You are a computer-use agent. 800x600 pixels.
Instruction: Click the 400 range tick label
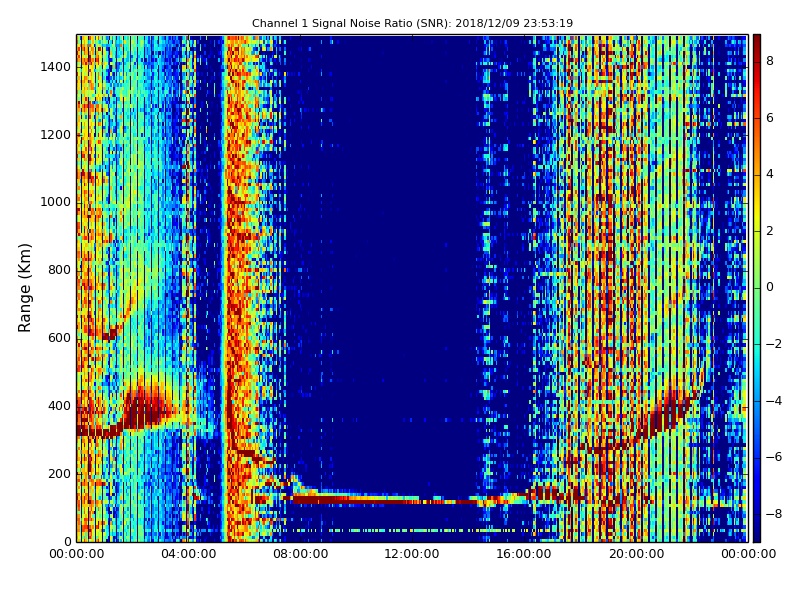click(x=59, y=406)
